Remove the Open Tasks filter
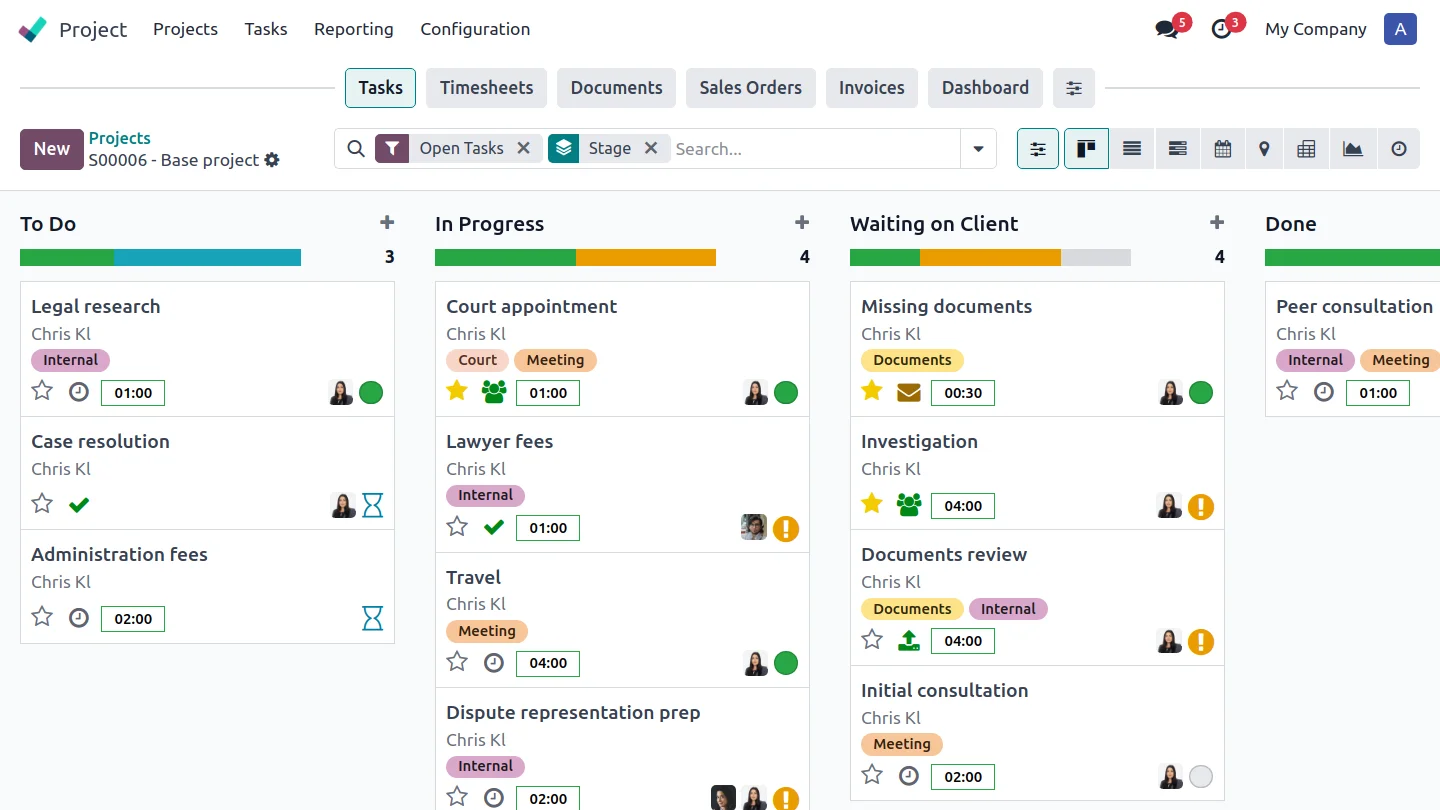This screenshot has width=1440, height=810. (x=523, y=148)
